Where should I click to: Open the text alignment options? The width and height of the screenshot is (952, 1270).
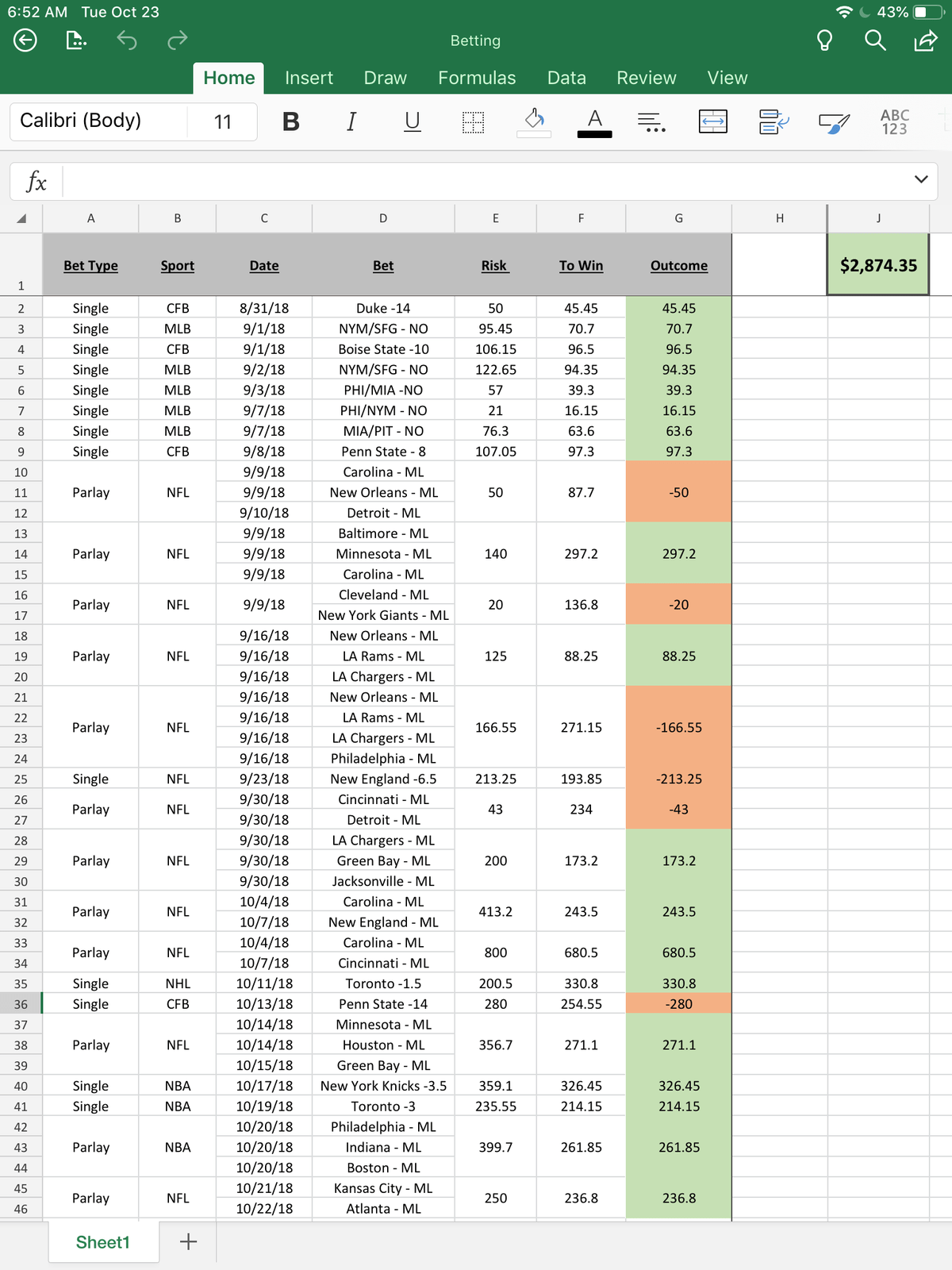[651, 121]
